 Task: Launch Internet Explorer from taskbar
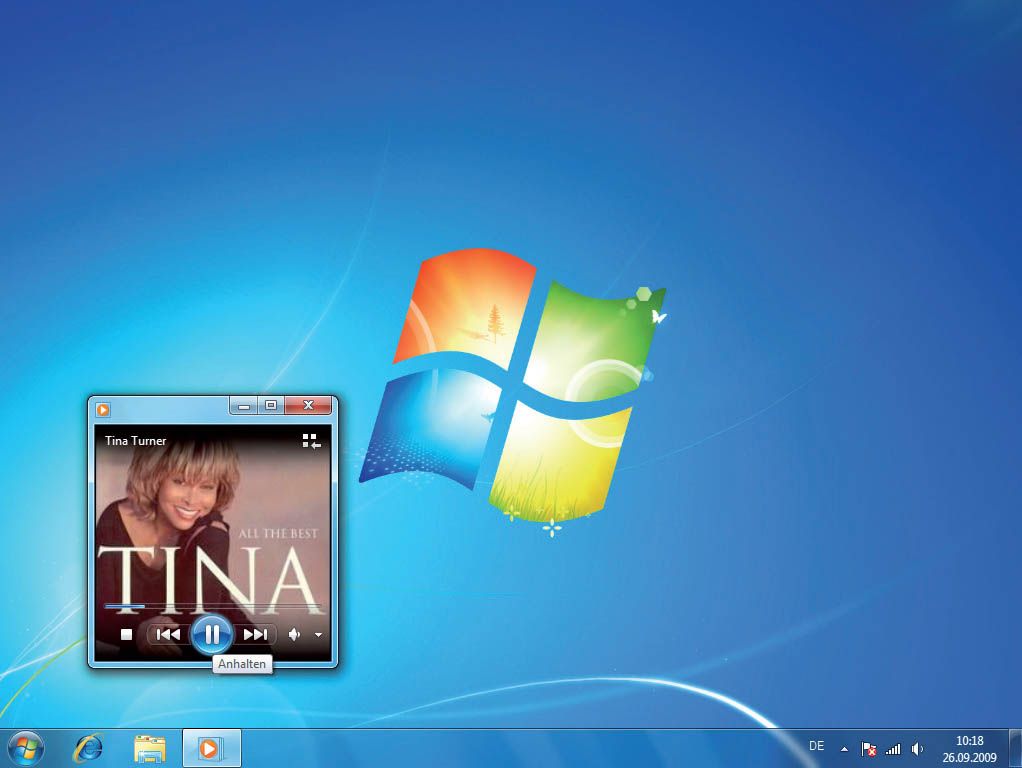(88, 748)
